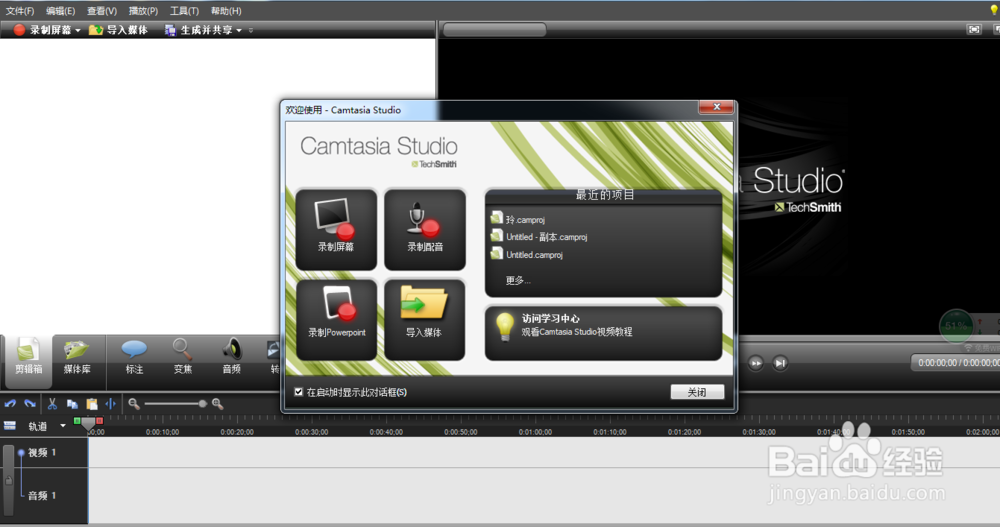1000x527 pixels.
Task: Click the scissors cut icon
Action: 52,403
